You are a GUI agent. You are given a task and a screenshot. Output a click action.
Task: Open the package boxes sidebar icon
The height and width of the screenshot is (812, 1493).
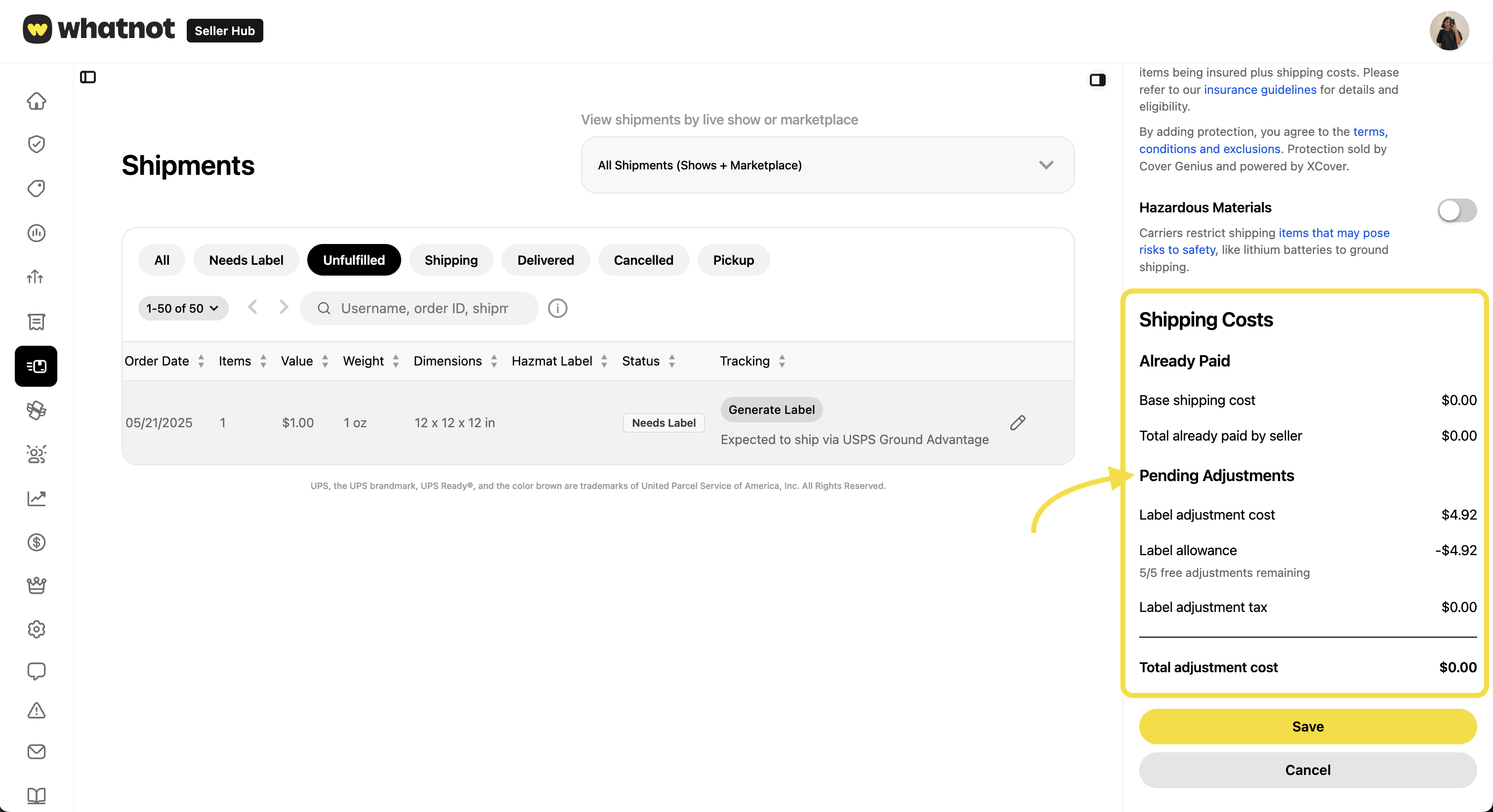coord(37,410)
